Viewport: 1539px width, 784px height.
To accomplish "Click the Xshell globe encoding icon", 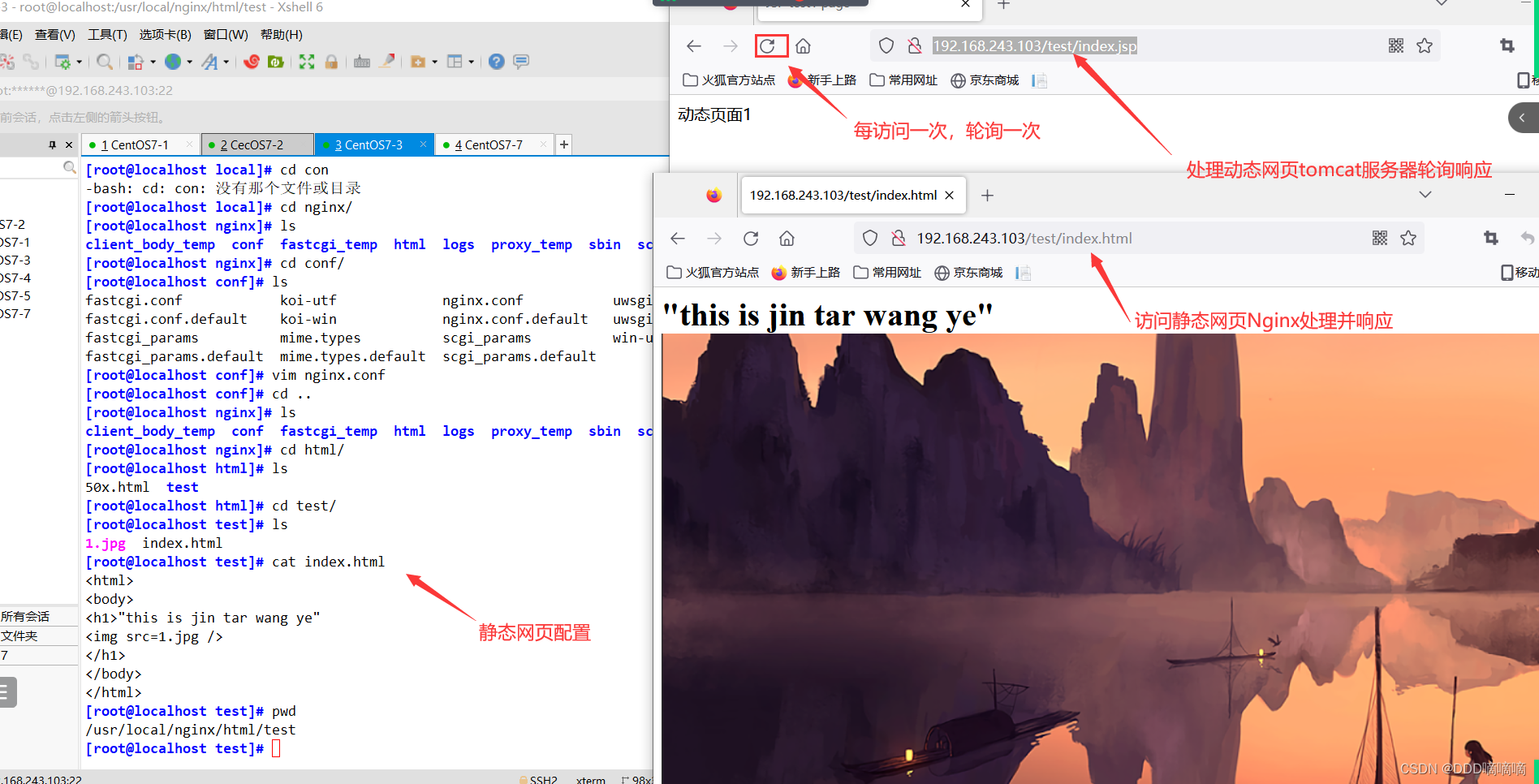I will pyautogui.click(x=173, y=62).
